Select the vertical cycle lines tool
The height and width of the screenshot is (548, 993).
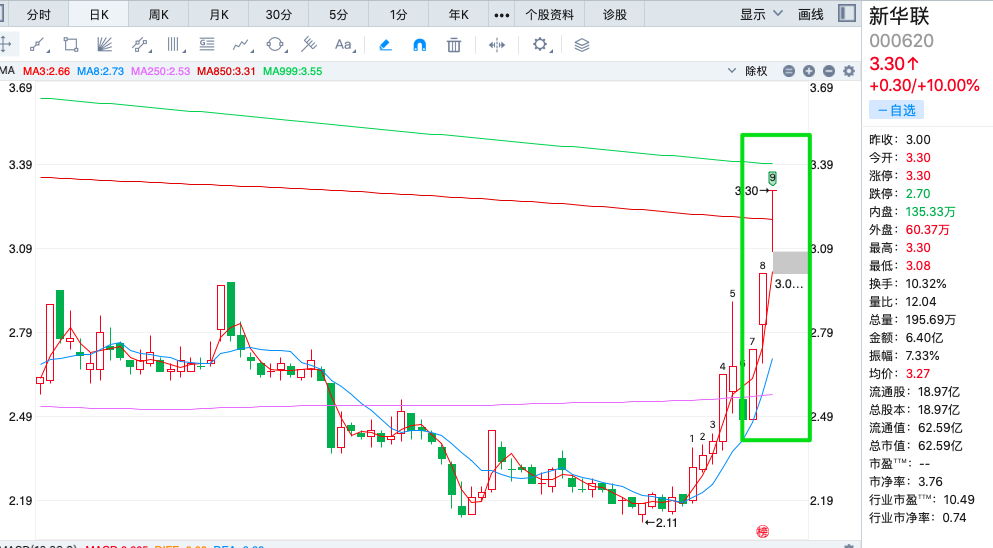point(173,44)
